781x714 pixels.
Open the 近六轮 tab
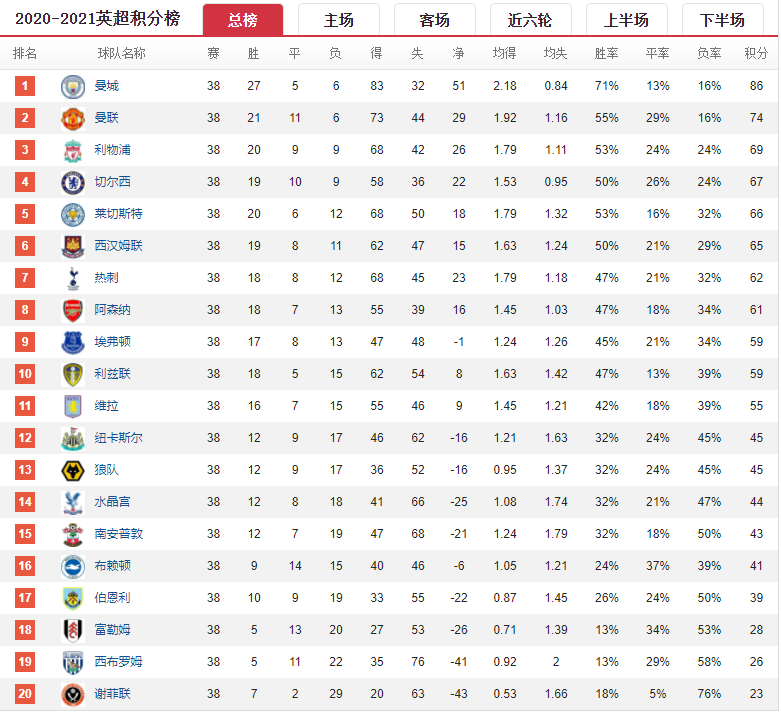tap(530, 20)
